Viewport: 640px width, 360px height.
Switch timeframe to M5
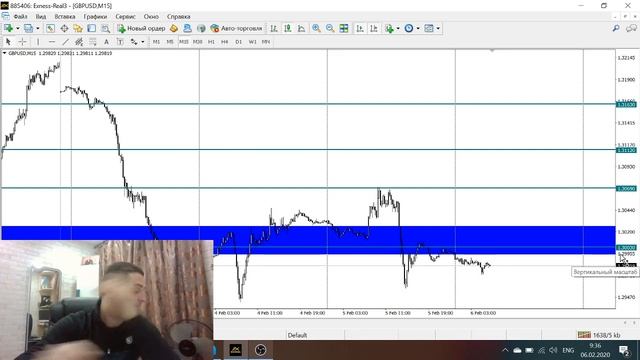click(170, 42)
